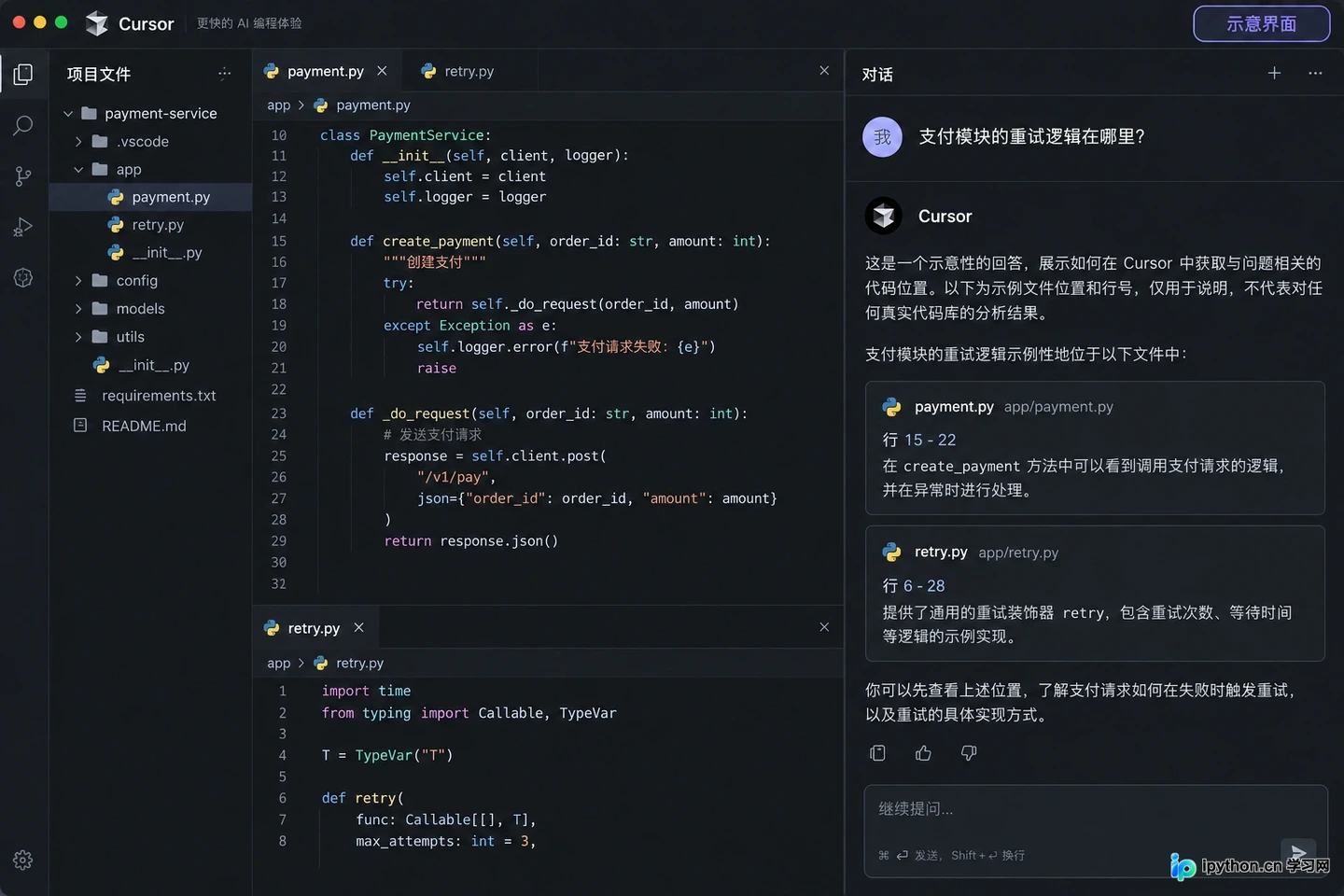
Task: Close the retry.py tab in lower editor
Action: pos(359,628)
